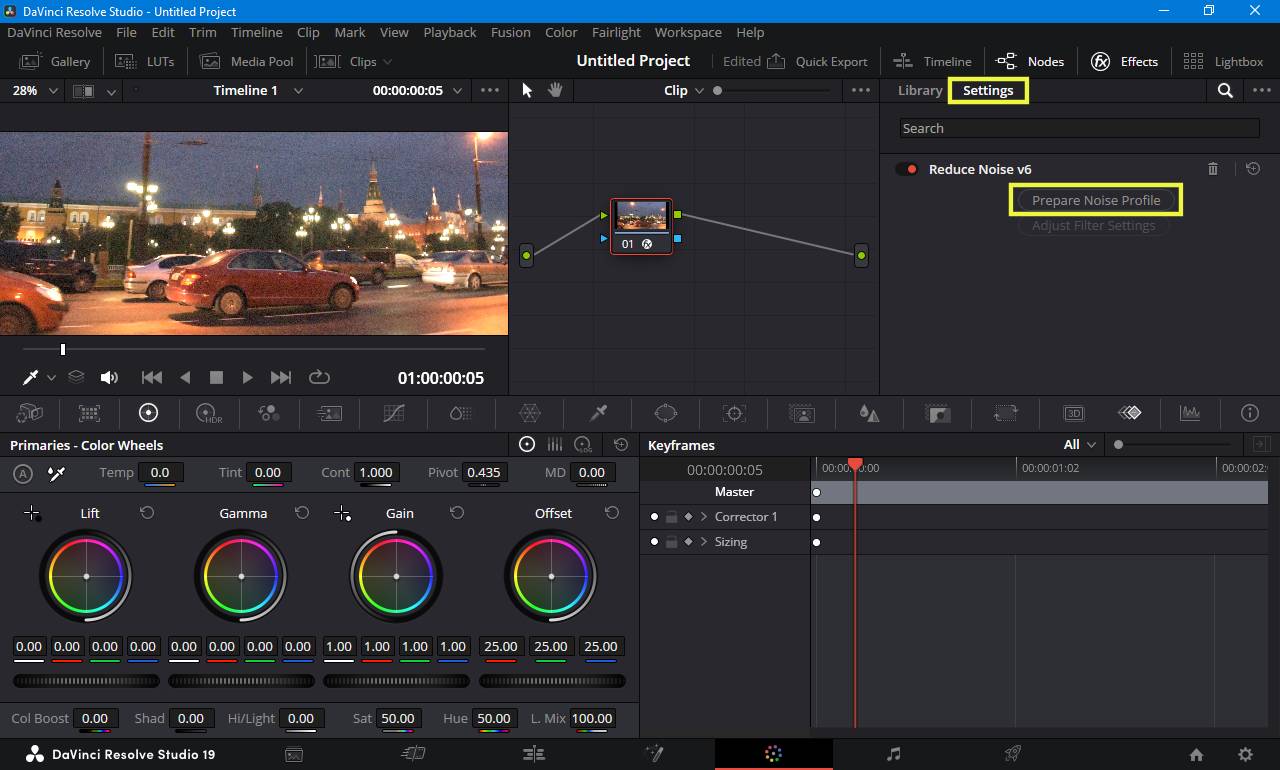This screenshot has height=770, width=1280.
Task: Toggle loop playback in viewer
Action: pyautogui.click(x=319, y=377)
